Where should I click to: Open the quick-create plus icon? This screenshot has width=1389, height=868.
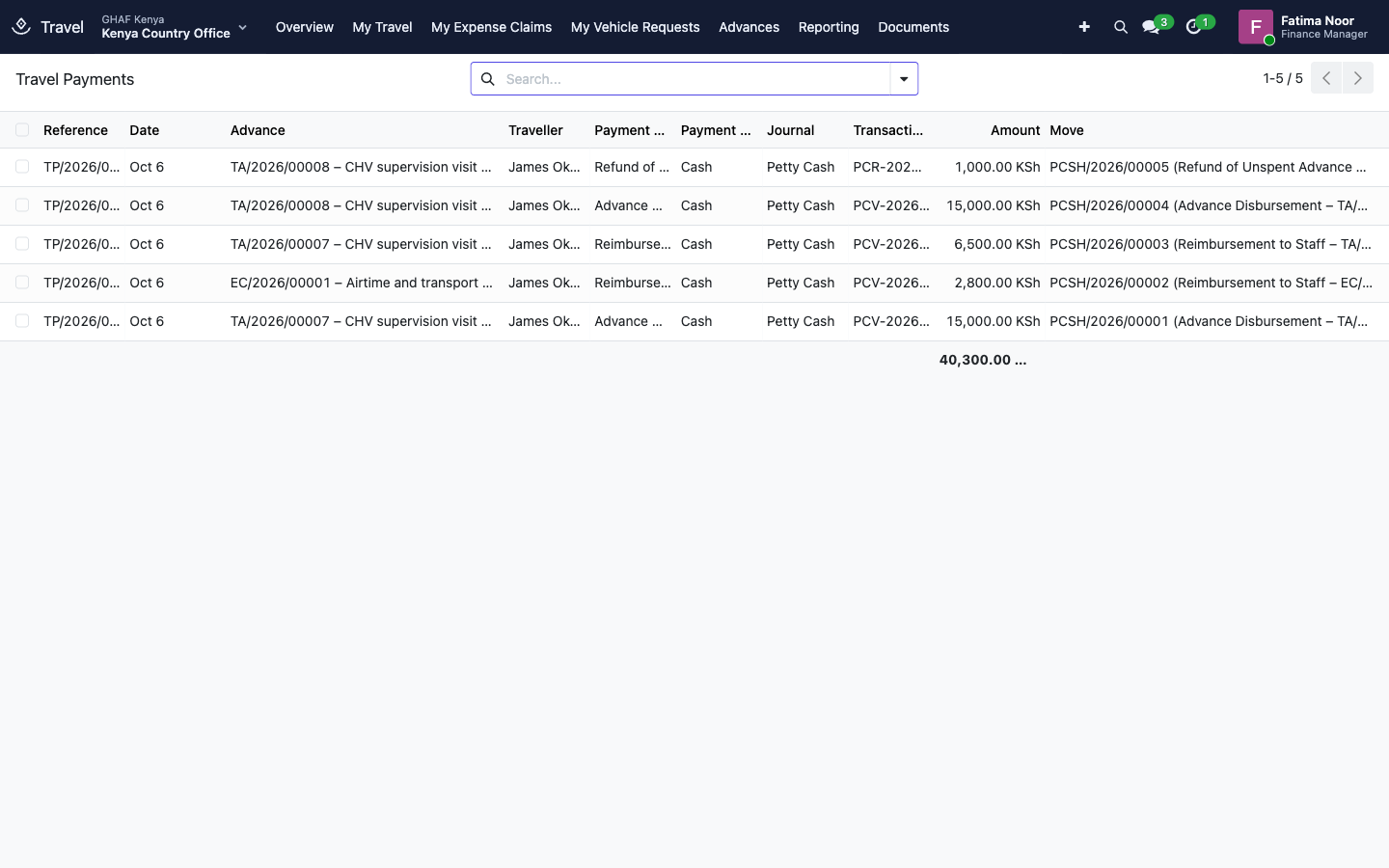pyautogui.click(x=1084, y=27)
